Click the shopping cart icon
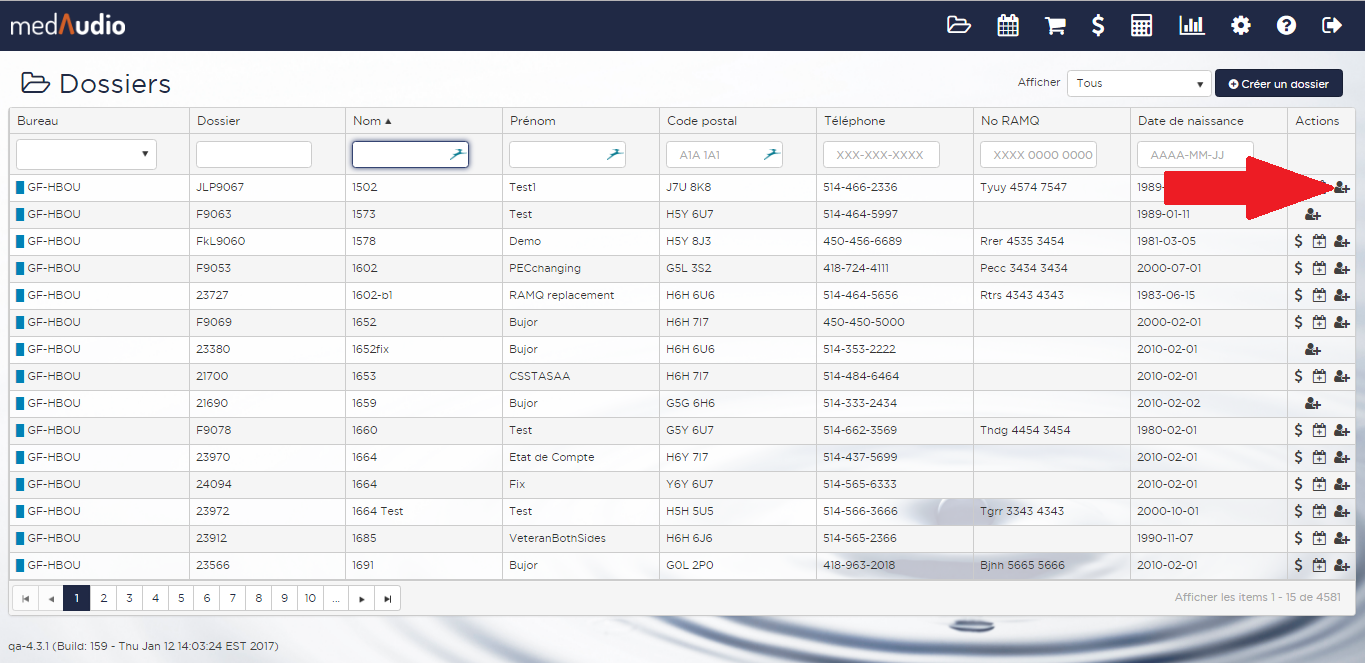This screenshot has height=663, width=1365. 1055,25
